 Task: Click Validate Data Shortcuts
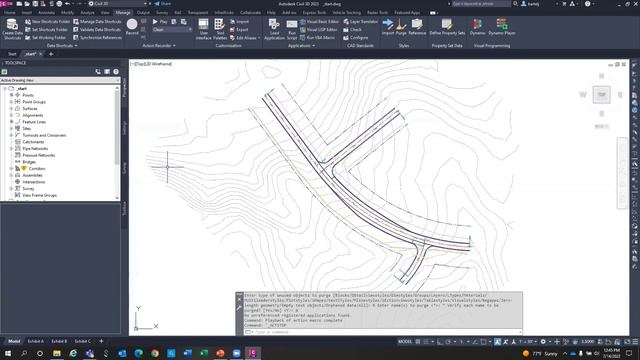[x=97, y=30]
